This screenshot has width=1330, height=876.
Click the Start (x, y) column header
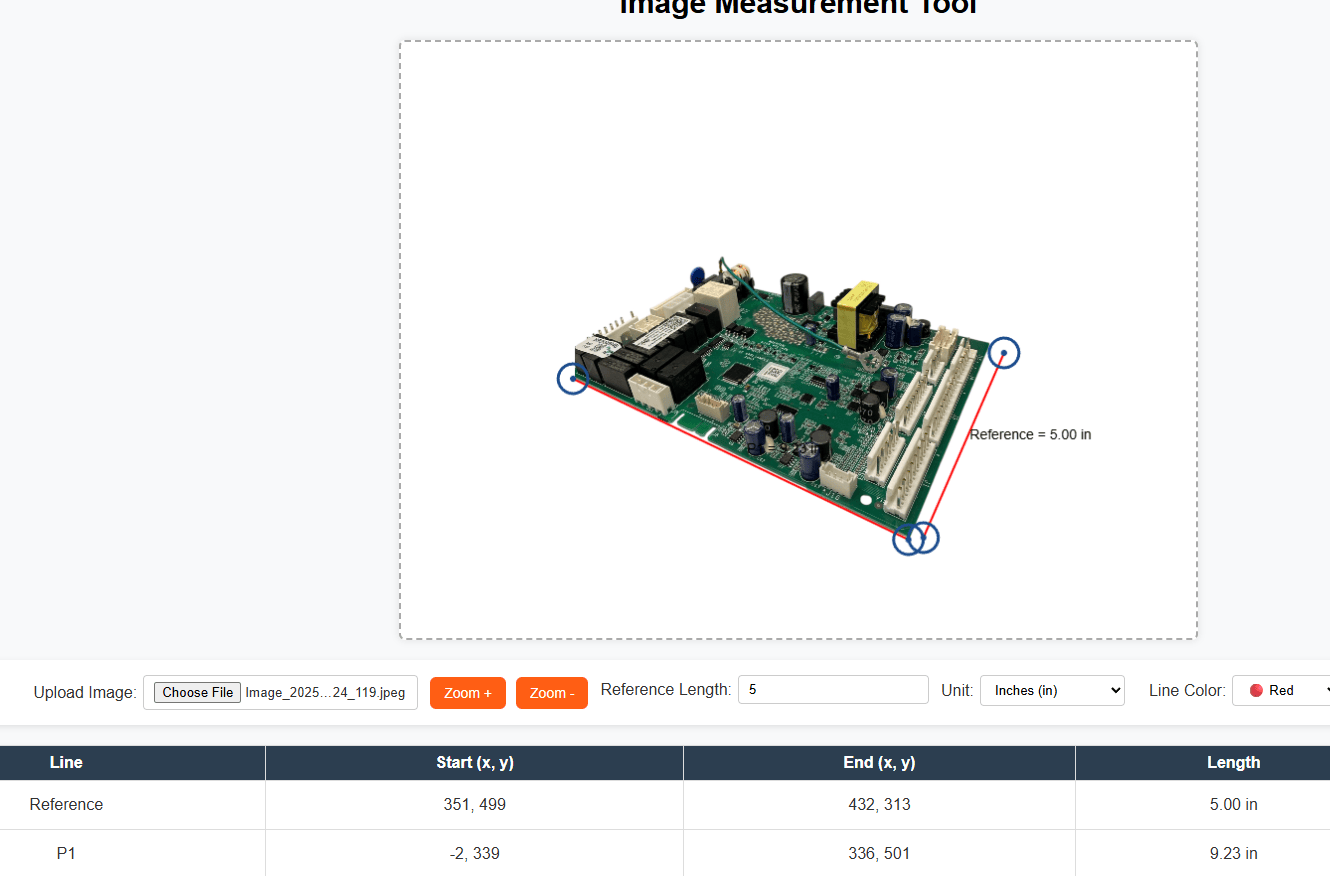(474, 762)
